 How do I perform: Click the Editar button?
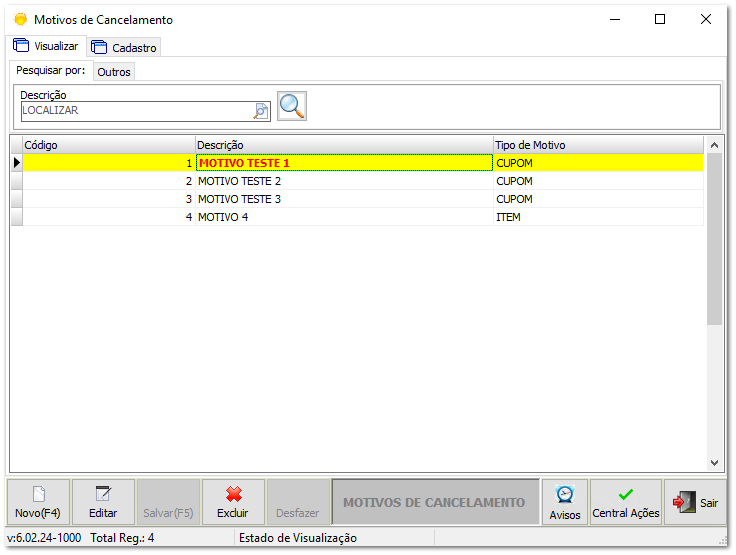(x=103, y=502)
